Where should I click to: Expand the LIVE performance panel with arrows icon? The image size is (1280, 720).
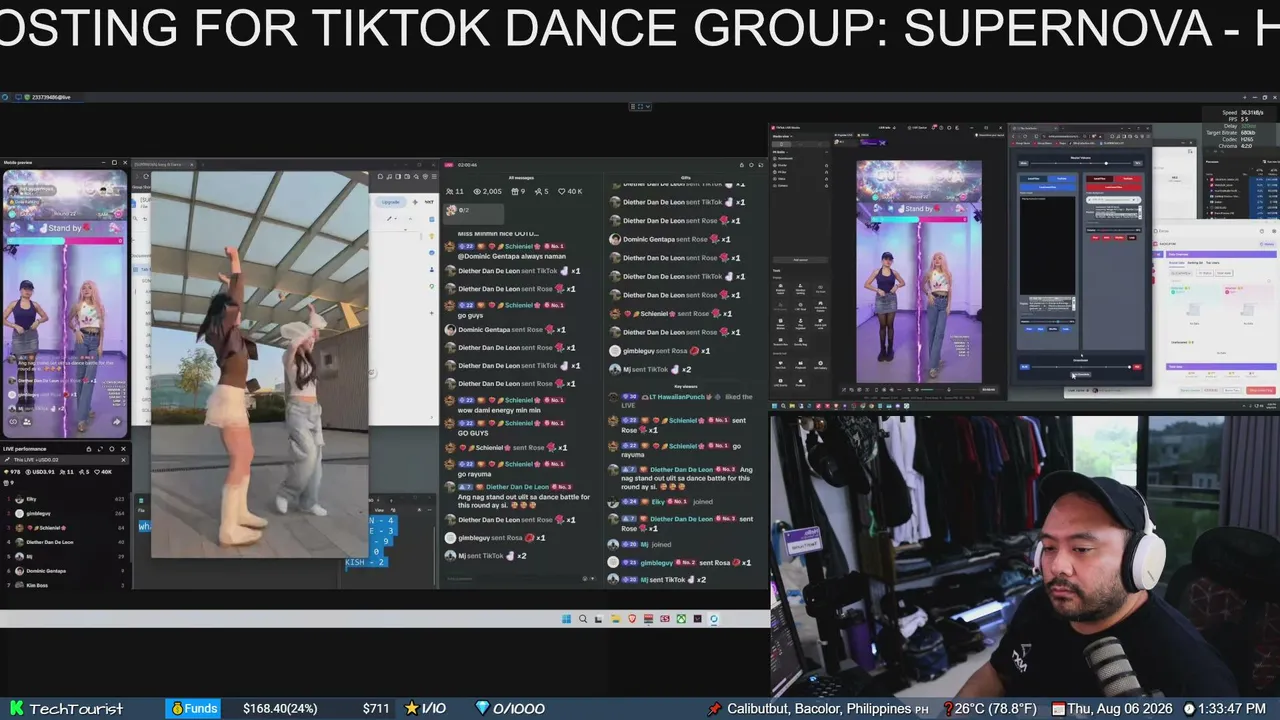[100, 449]
